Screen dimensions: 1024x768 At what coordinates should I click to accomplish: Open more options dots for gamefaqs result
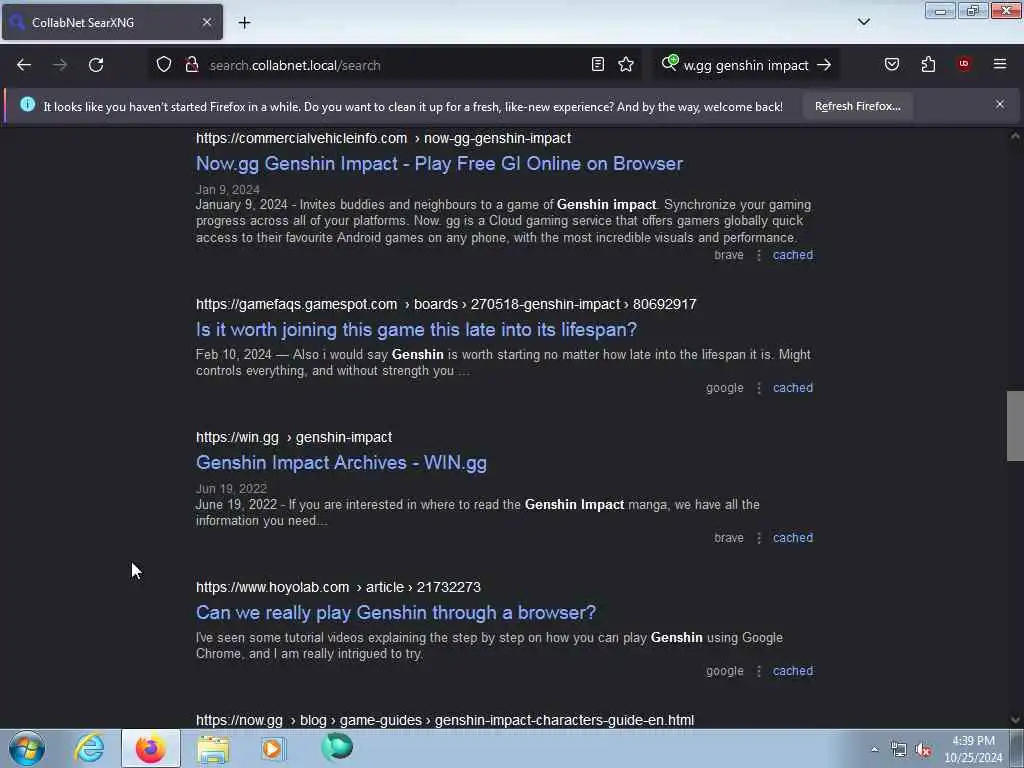(758, 388)
